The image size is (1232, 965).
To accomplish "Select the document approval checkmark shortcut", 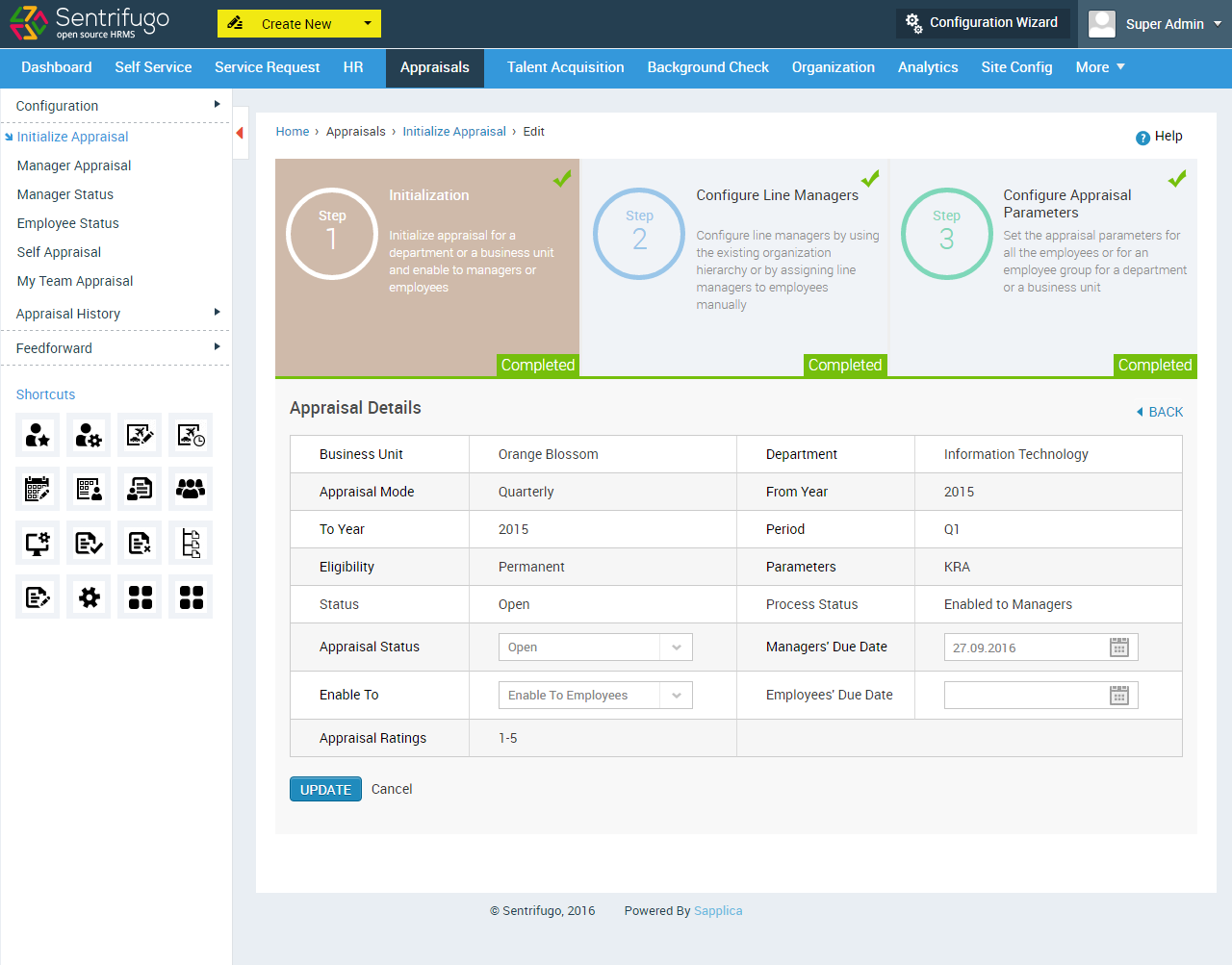I will (89, 543).
